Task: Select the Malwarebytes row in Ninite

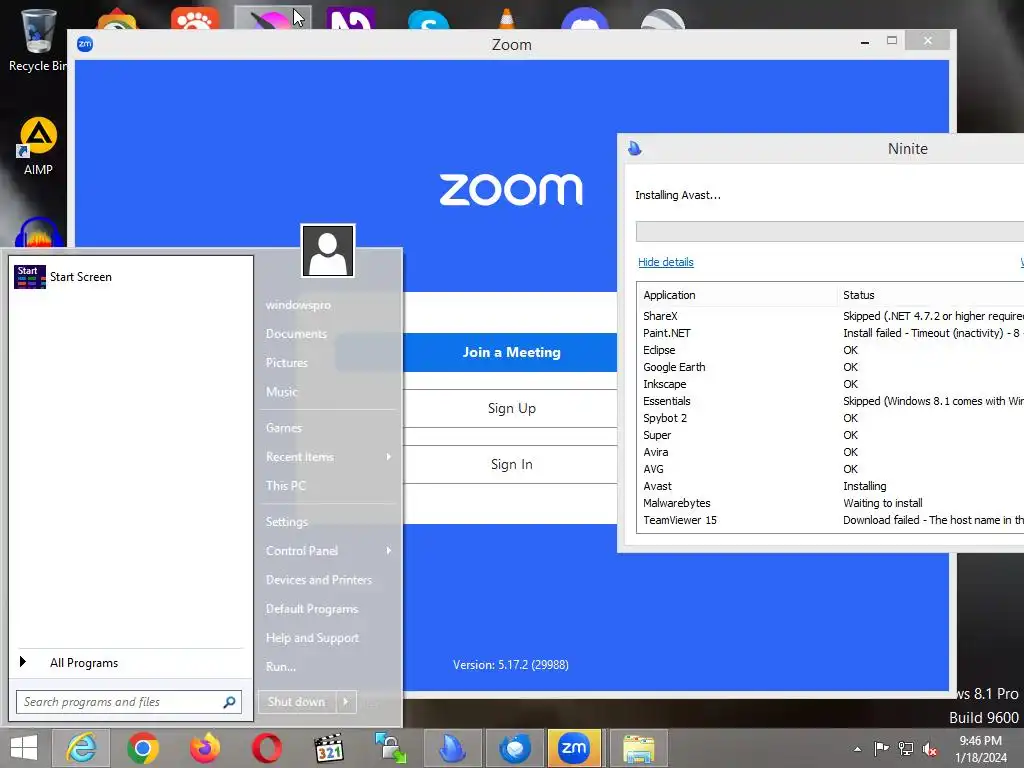Action: coord(830,503)
